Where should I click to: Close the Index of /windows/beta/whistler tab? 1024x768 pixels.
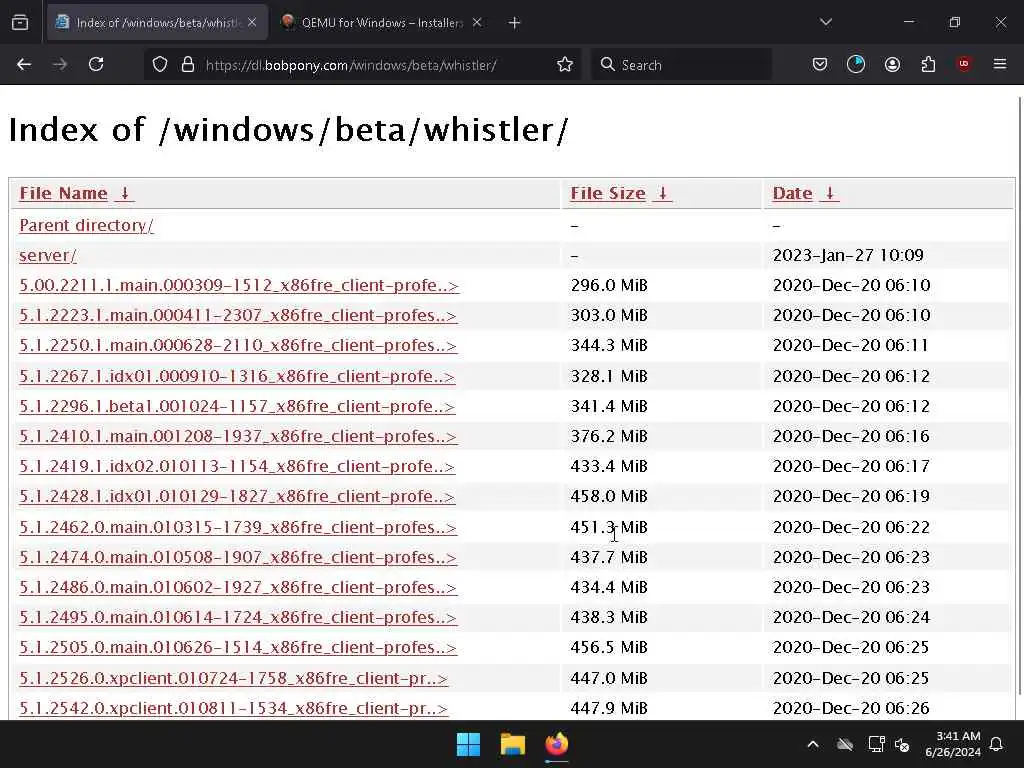(x=252, y=23)
